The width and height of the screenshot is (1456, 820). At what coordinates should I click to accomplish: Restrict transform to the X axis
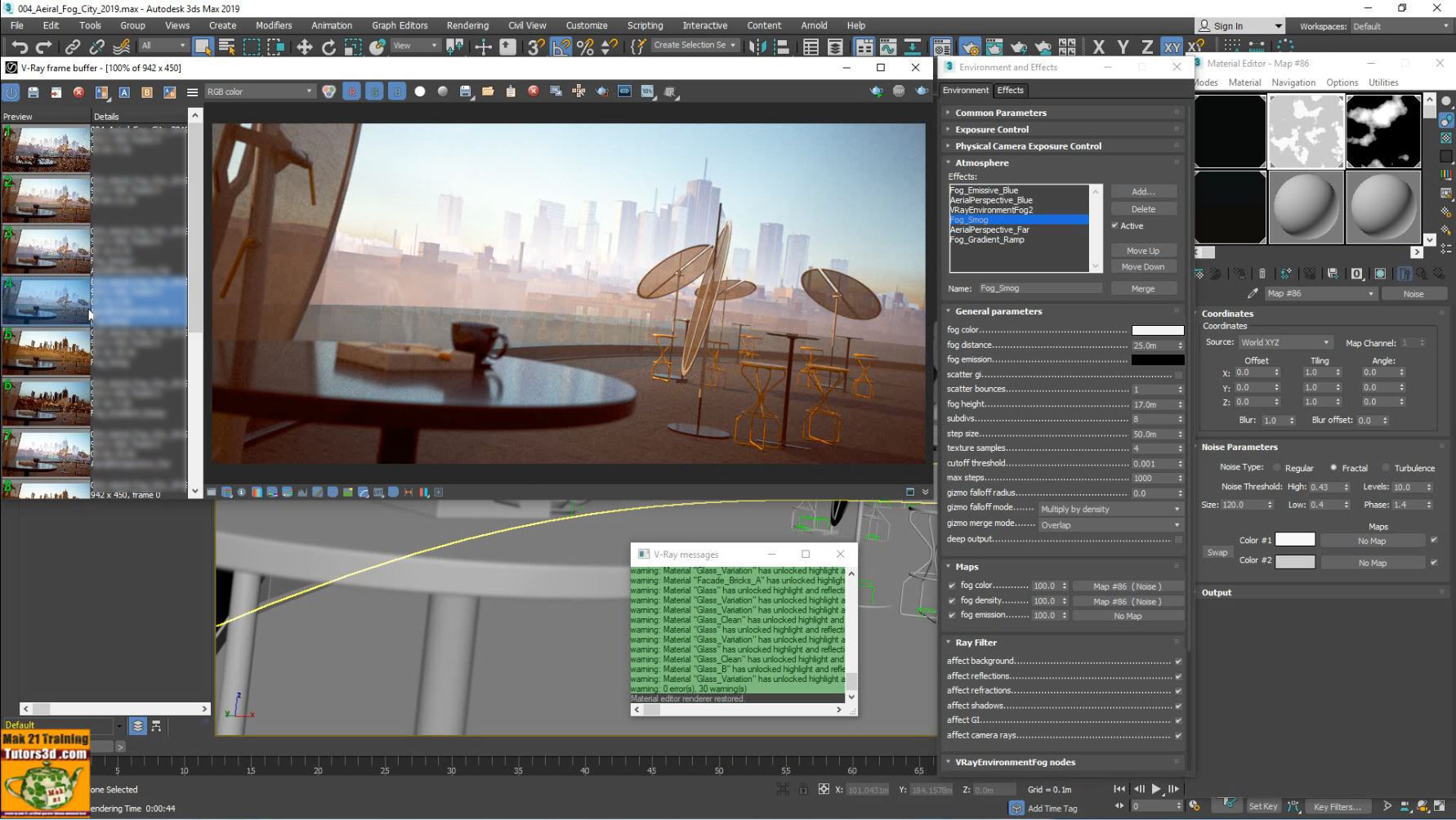point(1099,47)
